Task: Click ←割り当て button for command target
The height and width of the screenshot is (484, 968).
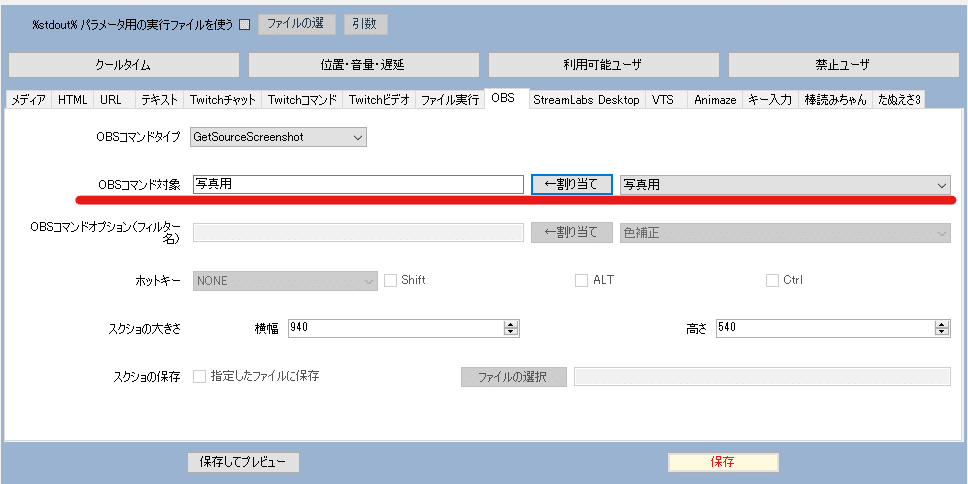Action: 572,184
